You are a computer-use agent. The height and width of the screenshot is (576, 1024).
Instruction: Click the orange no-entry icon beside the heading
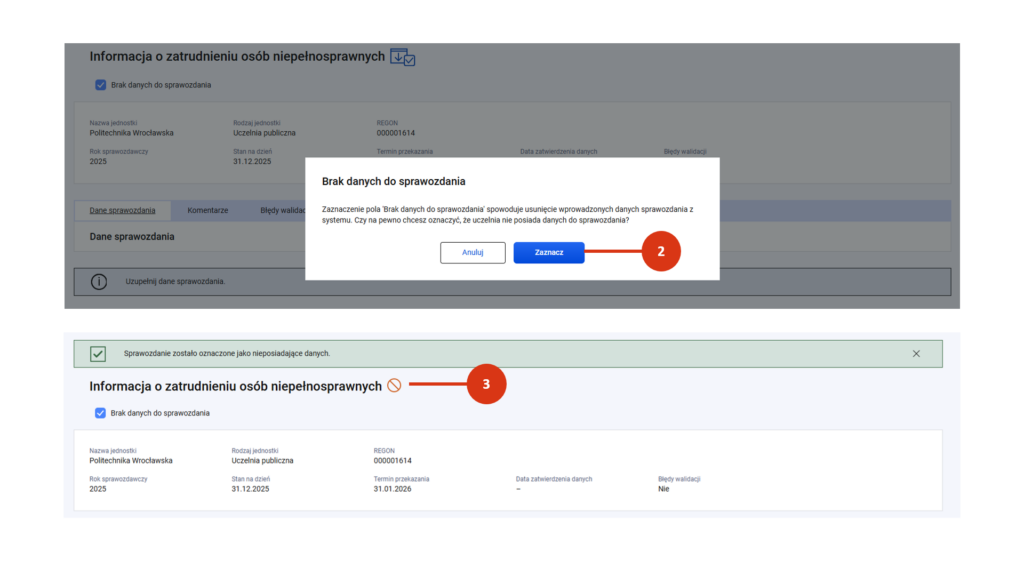coord(394,386)
